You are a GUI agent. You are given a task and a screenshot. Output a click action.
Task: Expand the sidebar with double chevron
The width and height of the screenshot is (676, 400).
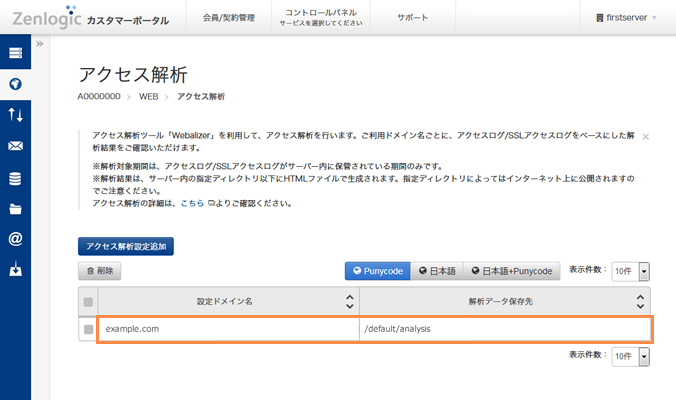coord(40,45)
